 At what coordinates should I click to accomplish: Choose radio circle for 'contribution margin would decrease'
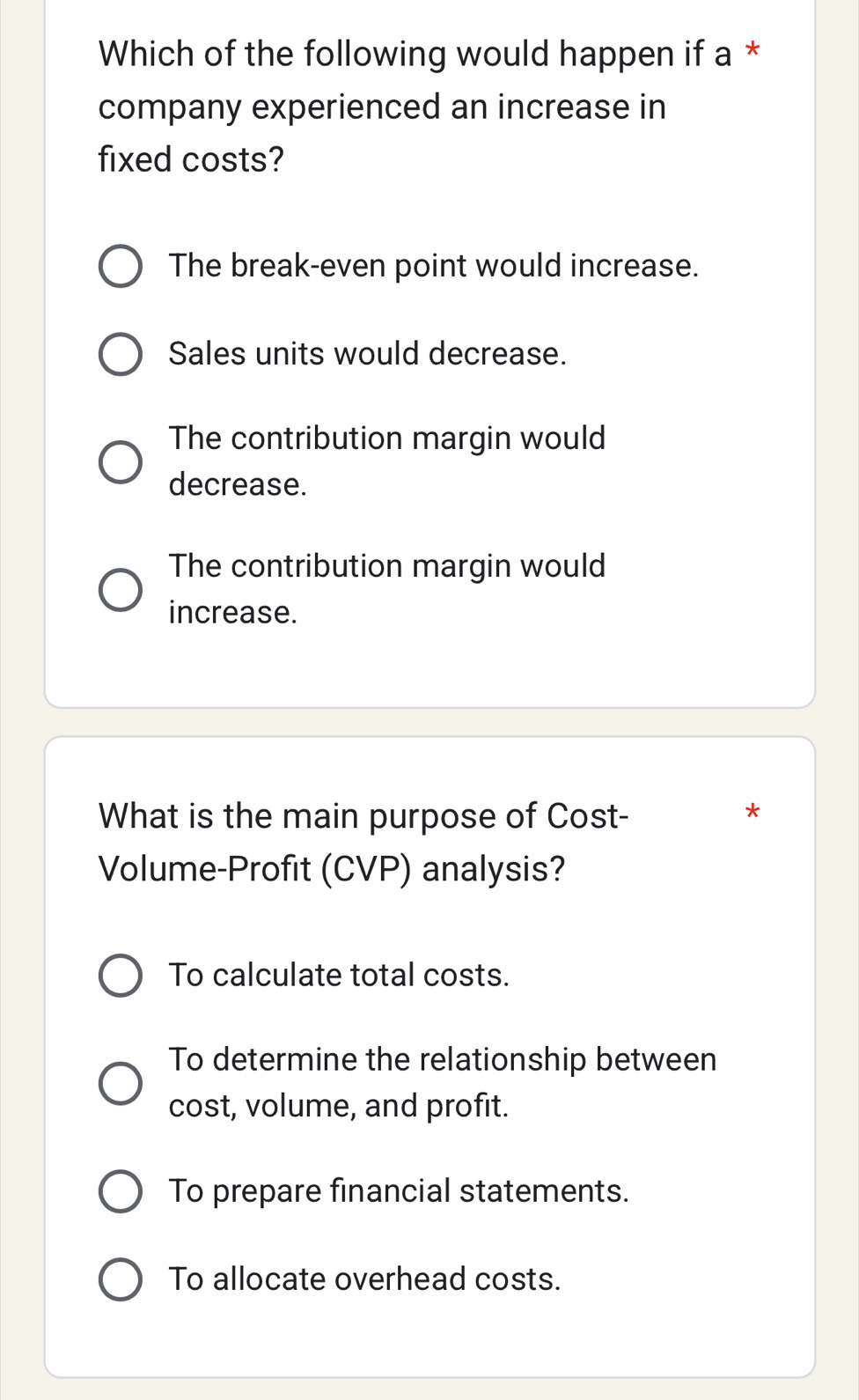point(120,462)
